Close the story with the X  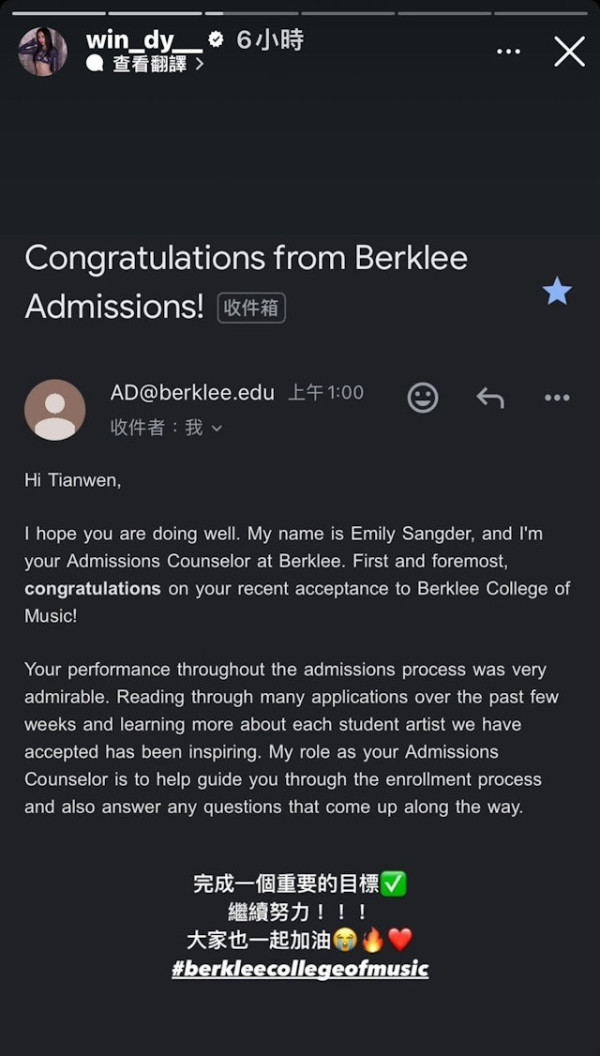coord(569,52)
